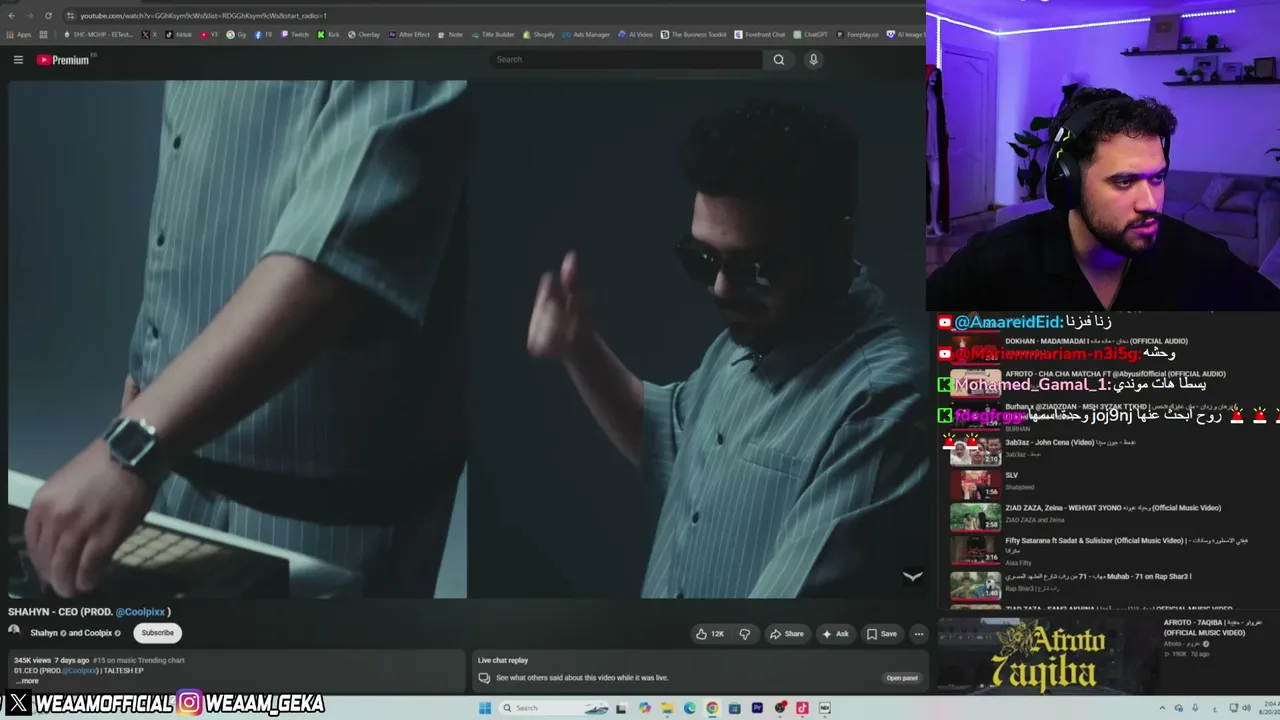Open the ChatGPT bookmark

(x=810, y=35)
